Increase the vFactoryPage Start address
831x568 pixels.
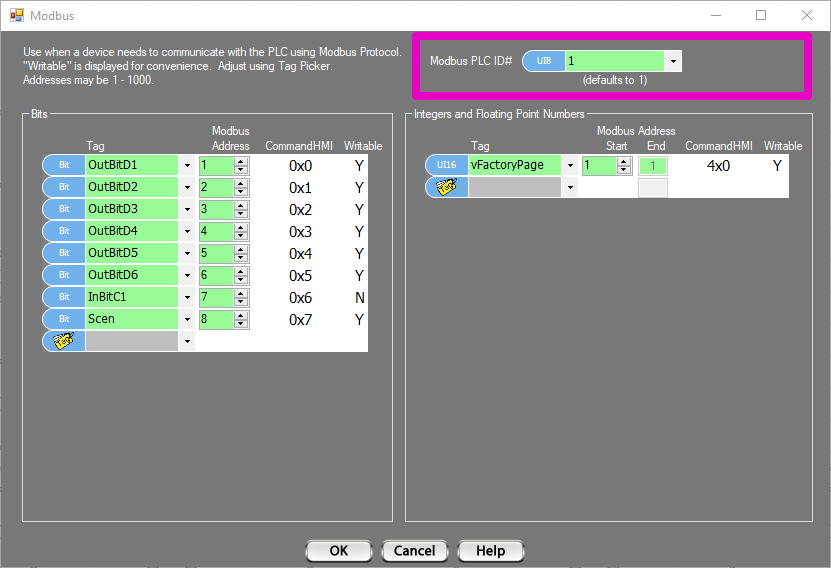[x=624, y=161]
